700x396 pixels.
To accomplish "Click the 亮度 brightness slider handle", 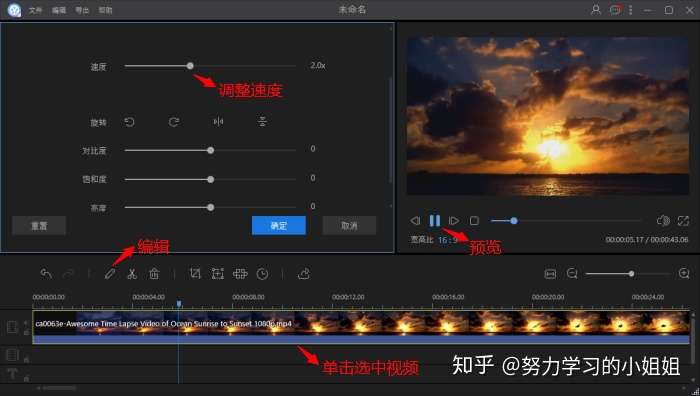I will click(211, 208).
